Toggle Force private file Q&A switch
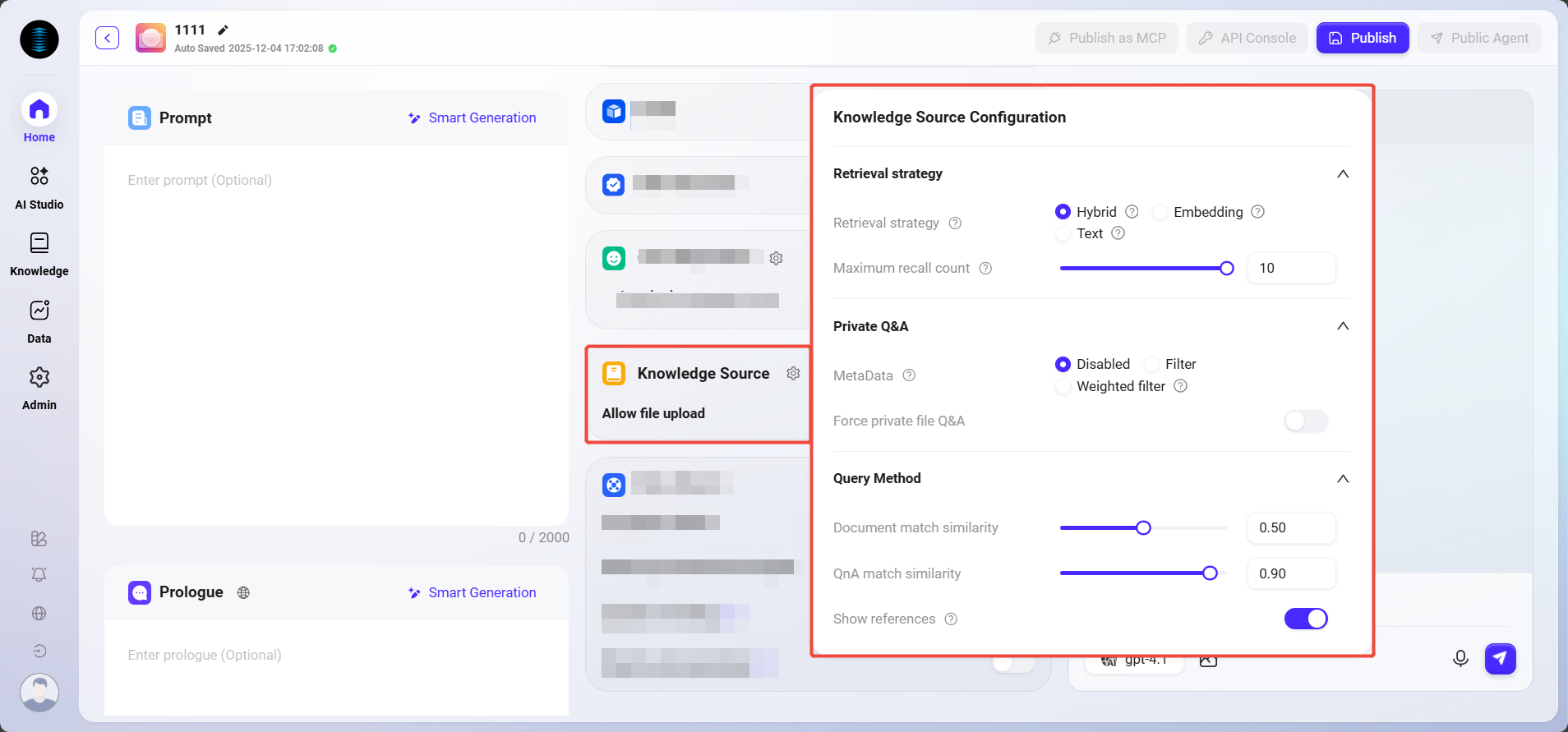Screen dimensions: 1568x732 click(1305, 421)
